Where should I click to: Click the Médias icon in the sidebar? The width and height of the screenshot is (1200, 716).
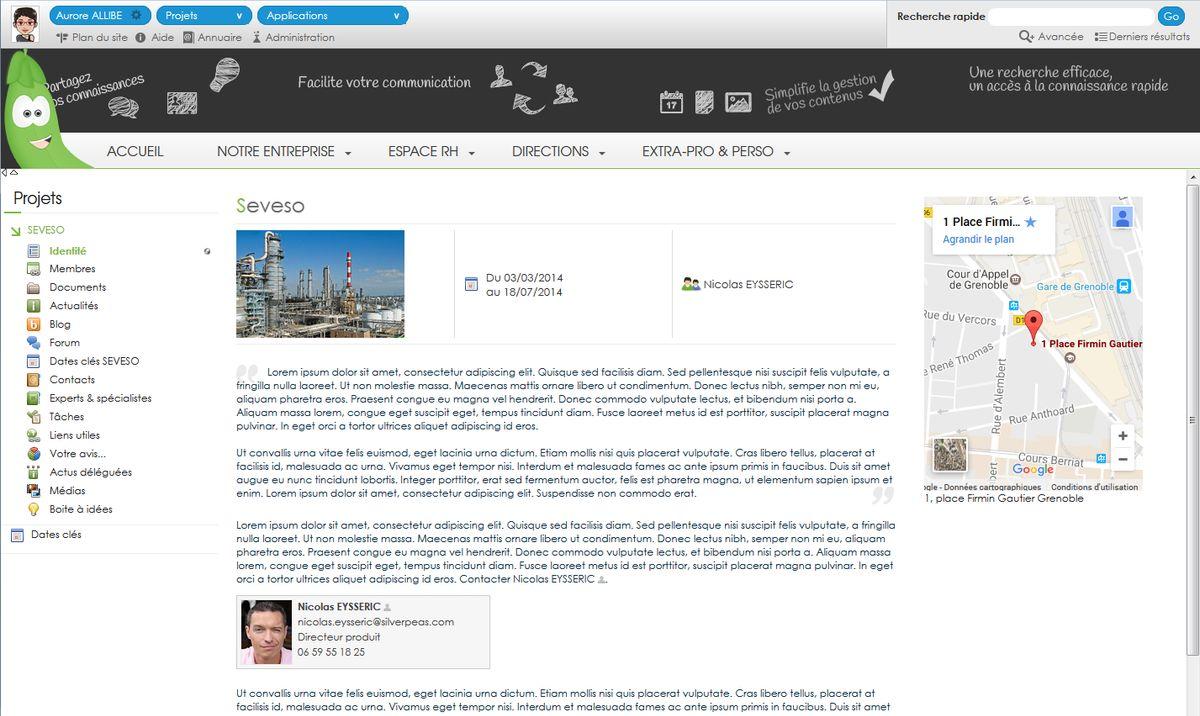click(x=33, y=491)
